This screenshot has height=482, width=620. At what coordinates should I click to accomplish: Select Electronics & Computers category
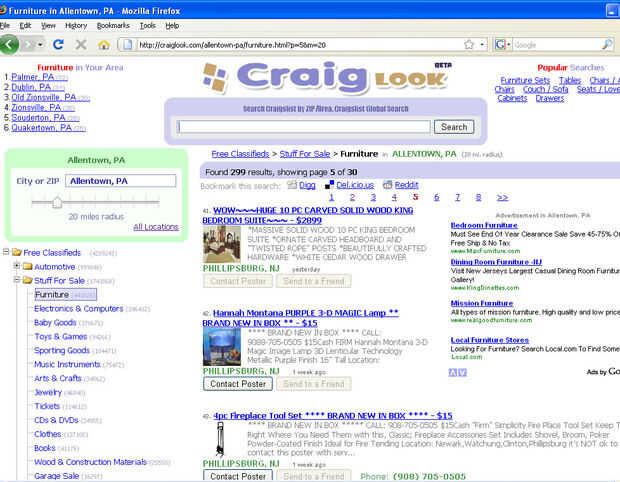[79, 308]
